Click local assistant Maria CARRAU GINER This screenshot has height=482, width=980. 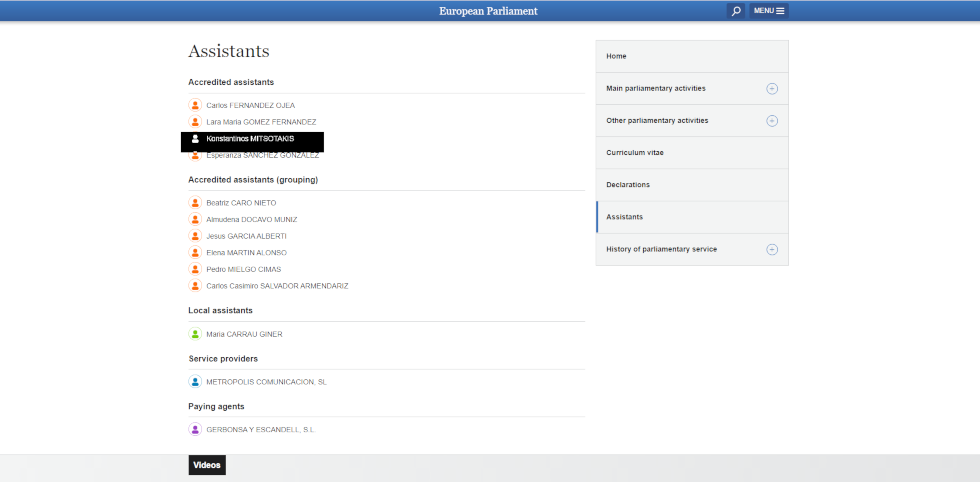[x=244, y=334]
